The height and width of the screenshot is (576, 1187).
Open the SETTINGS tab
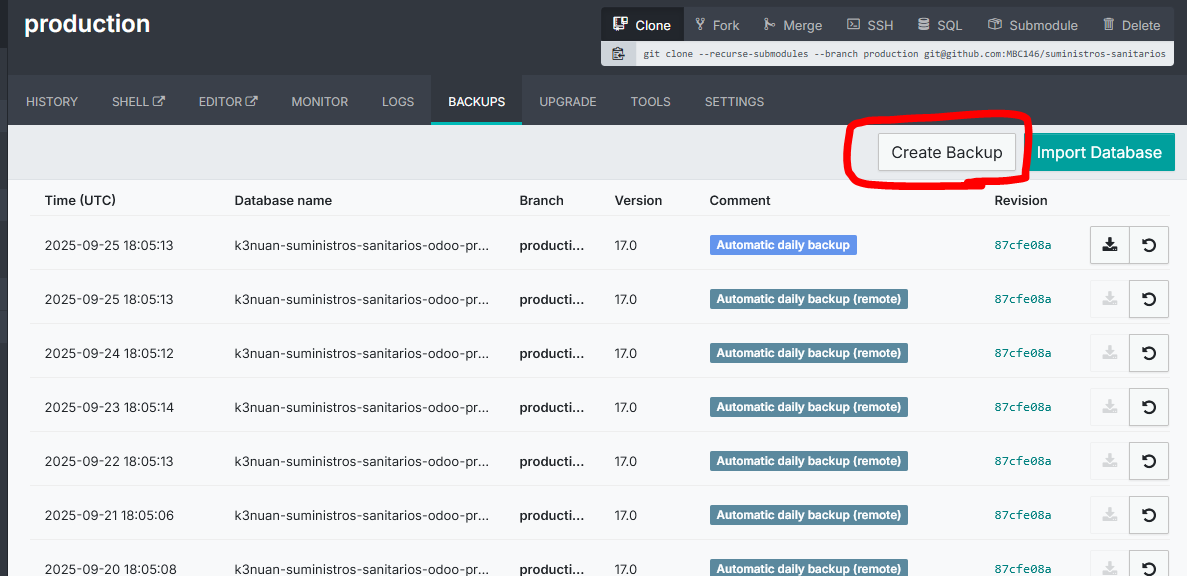734,102
